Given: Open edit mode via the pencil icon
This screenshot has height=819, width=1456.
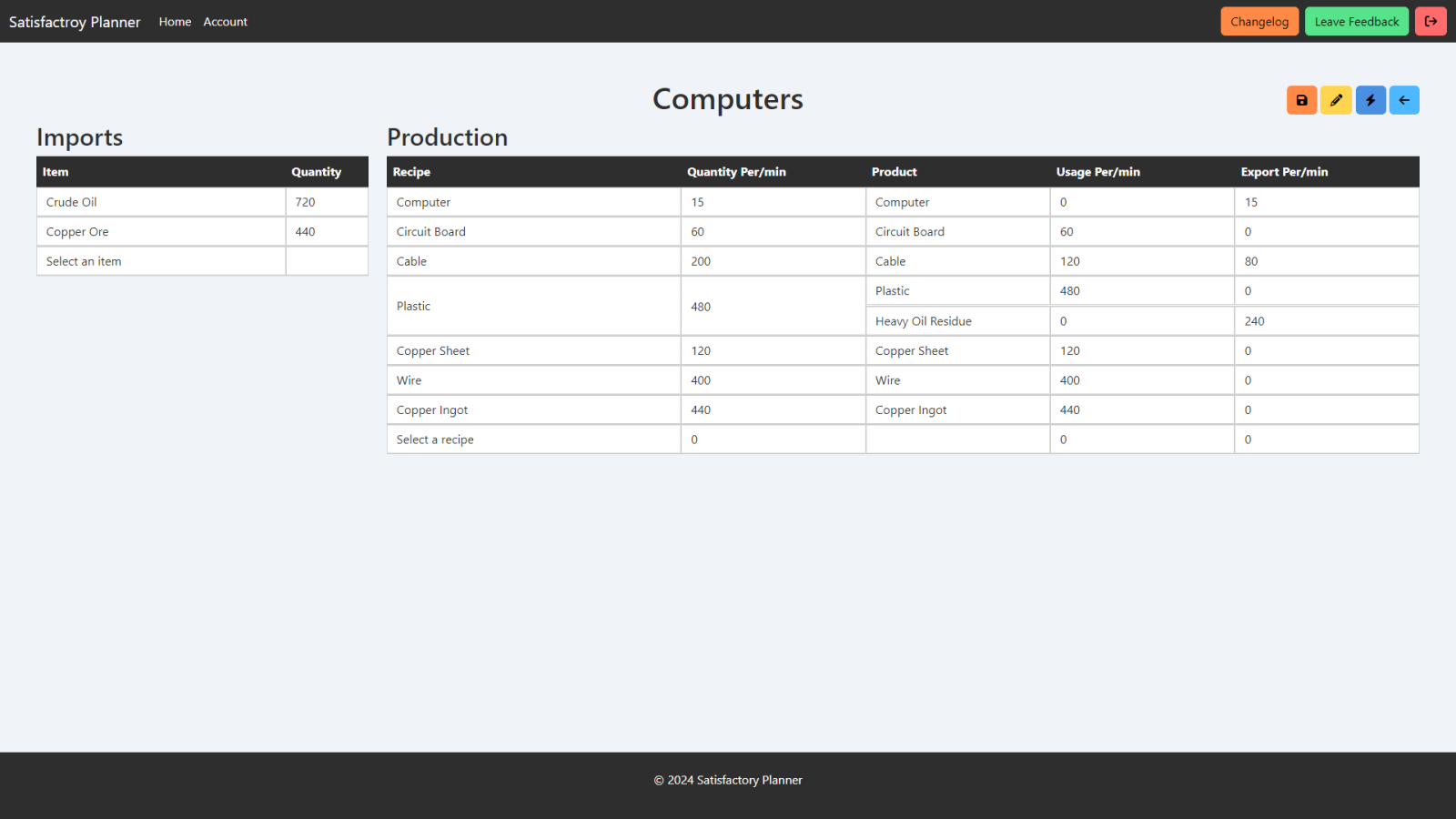Looking at the screenshot, I should coord(1335,100).
